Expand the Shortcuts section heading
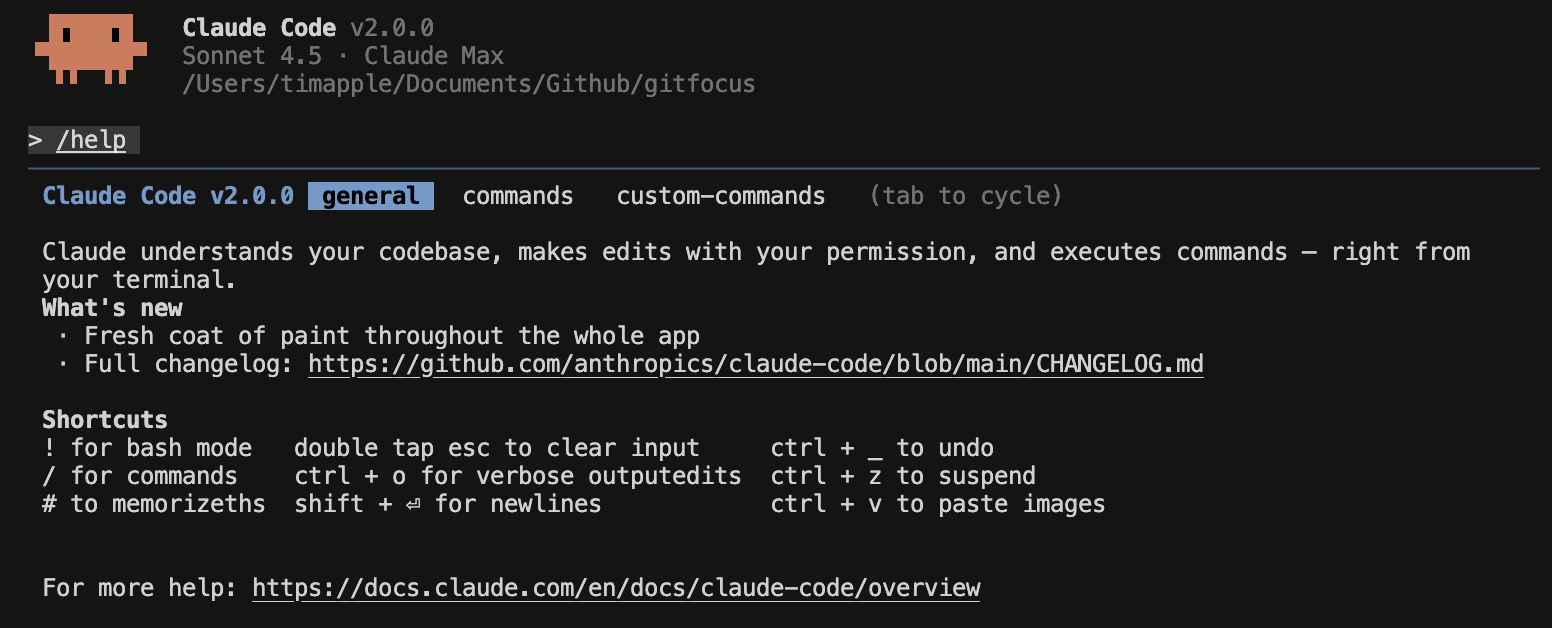Image resolution: width=1552 pixels, height=628 pixels. point(104,419)
